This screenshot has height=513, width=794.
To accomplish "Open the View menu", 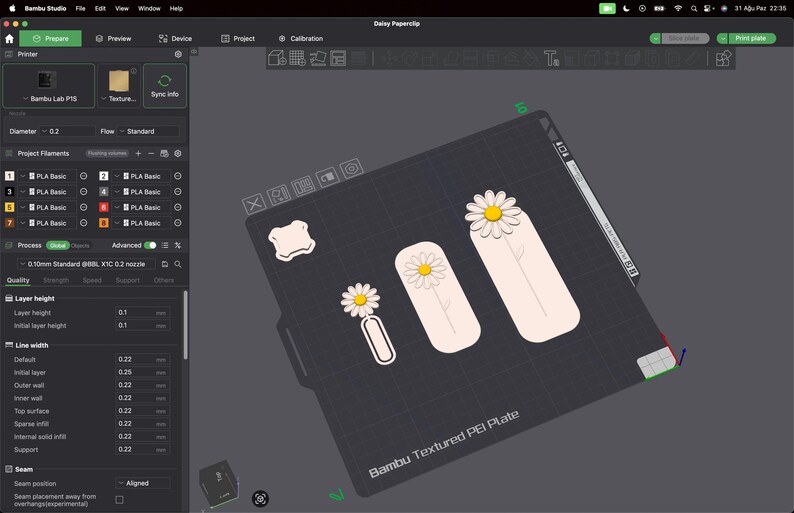I will [122, 9].
